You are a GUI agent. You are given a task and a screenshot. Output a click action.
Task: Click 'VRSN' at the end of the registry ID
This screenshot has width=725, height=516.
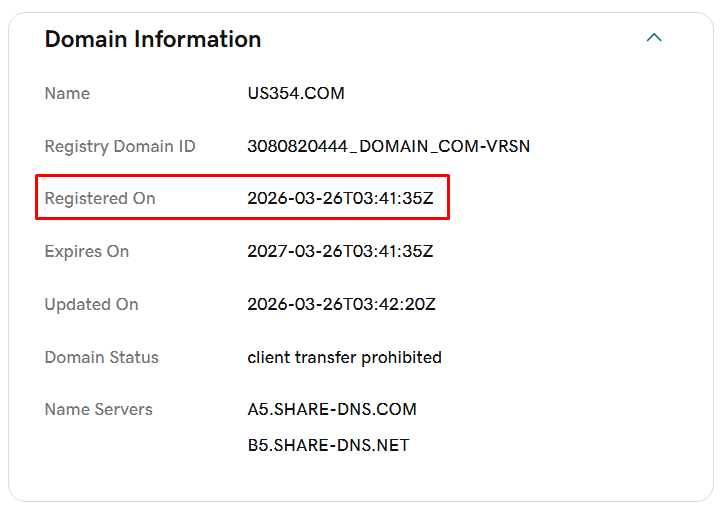click(x=509, y=146)
